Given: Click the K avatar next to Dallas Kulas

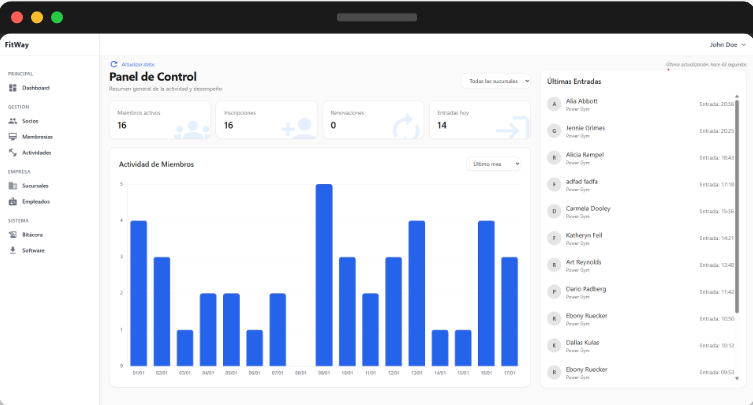Looking at the screenshot, I should 554,345.
